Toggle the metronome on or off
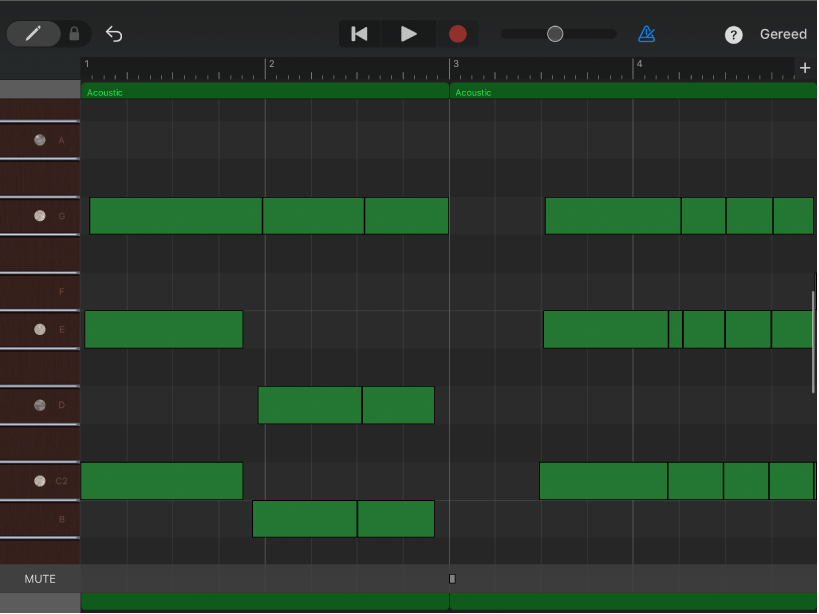The image size is (819, 614). pos(647,33)
